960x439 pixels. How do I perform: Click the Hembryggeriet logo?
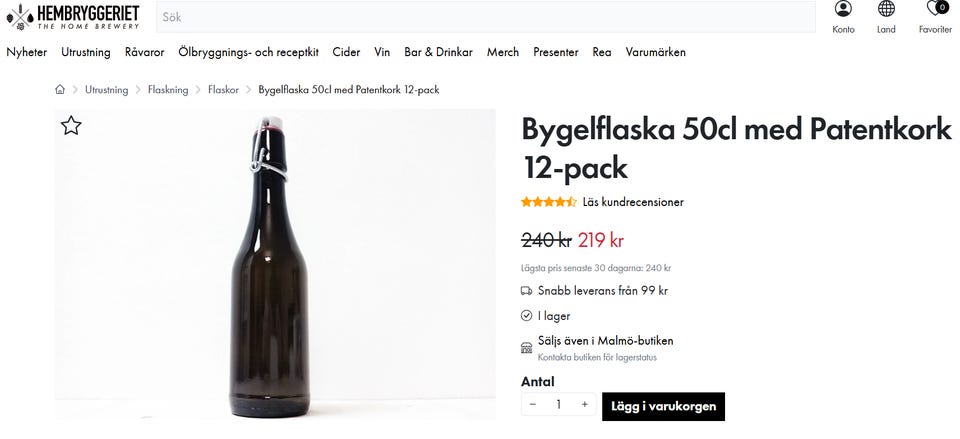(72, 16)
